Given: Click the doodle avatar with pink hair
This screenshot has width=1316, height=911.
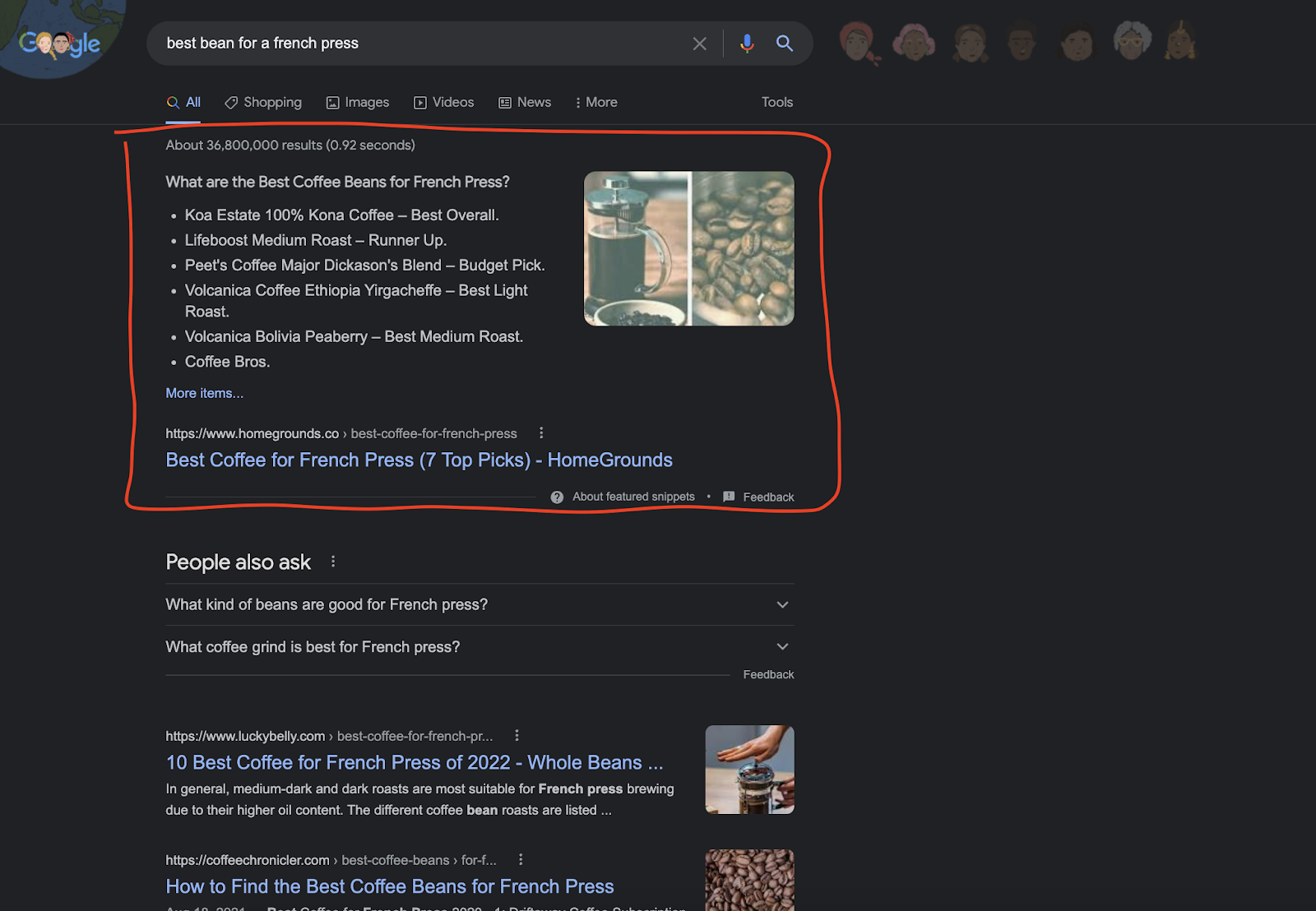Looking at the screenshot, I should (x=914, y=42).
